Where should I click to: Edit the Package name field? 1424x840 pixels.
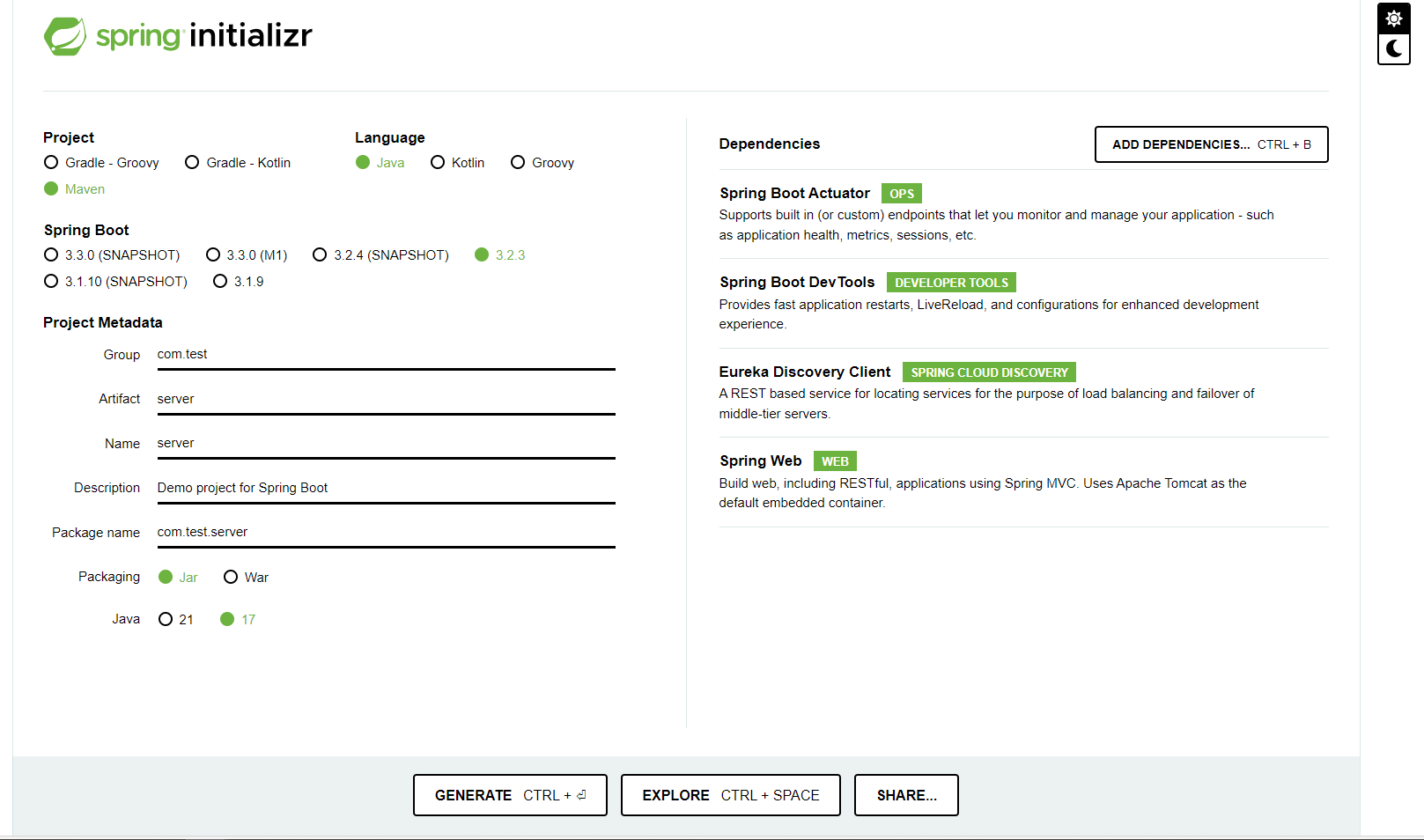pos(386,533)
